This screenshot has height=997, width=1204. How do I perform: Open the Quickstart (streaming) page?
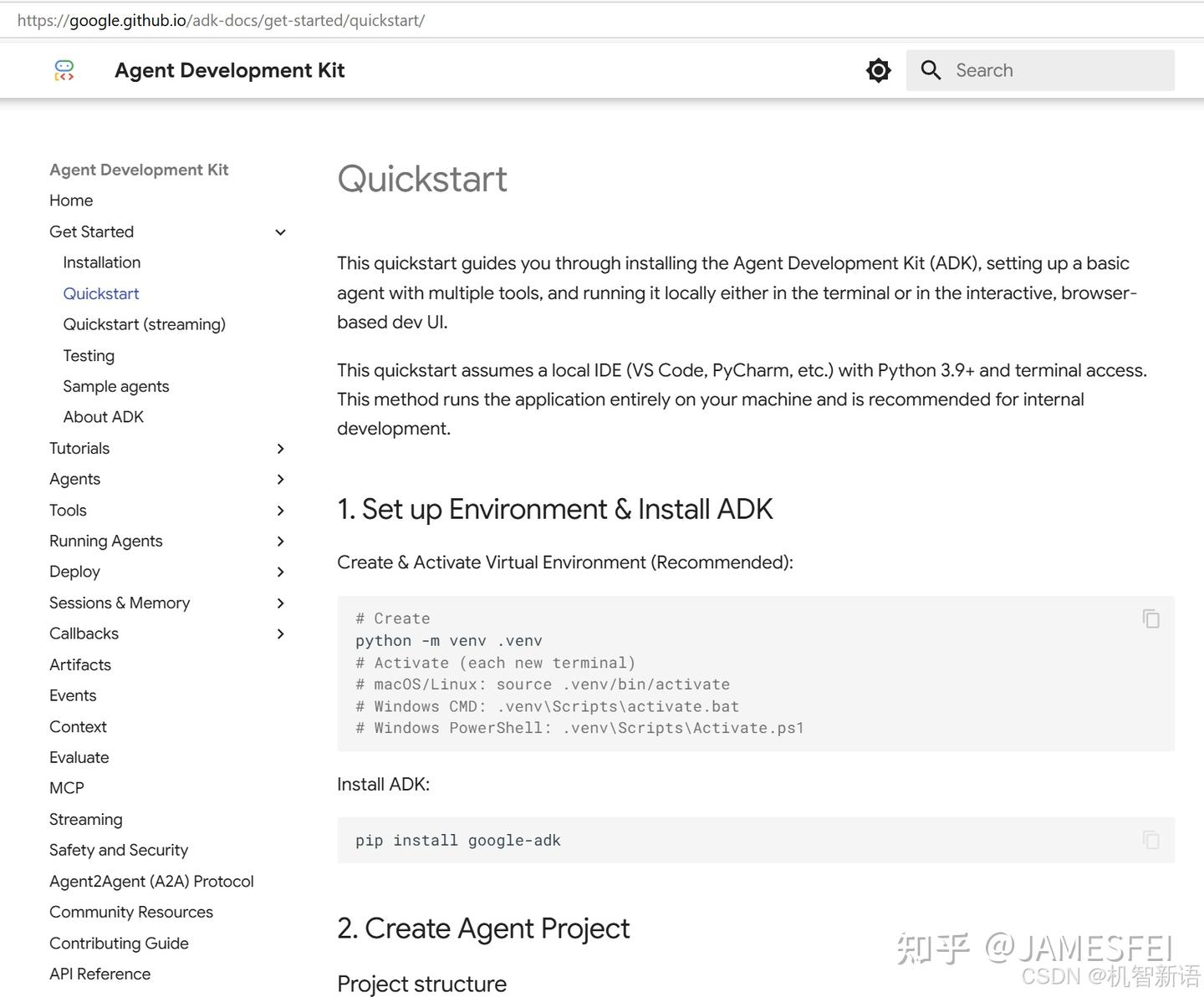tap(144, 324)
